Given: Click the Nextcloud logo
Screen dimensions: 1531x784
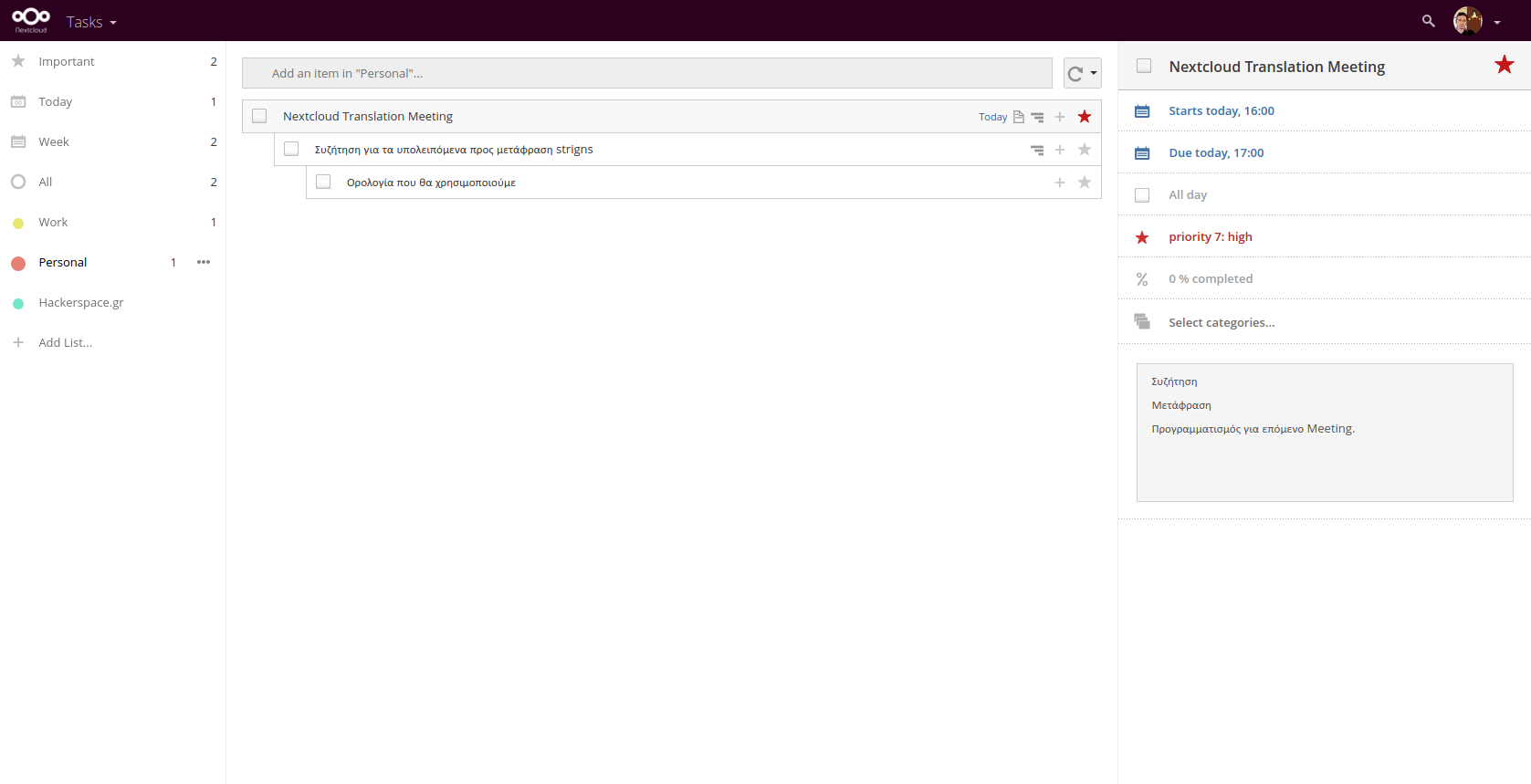Looking at the screenshot, I should 31,20.
